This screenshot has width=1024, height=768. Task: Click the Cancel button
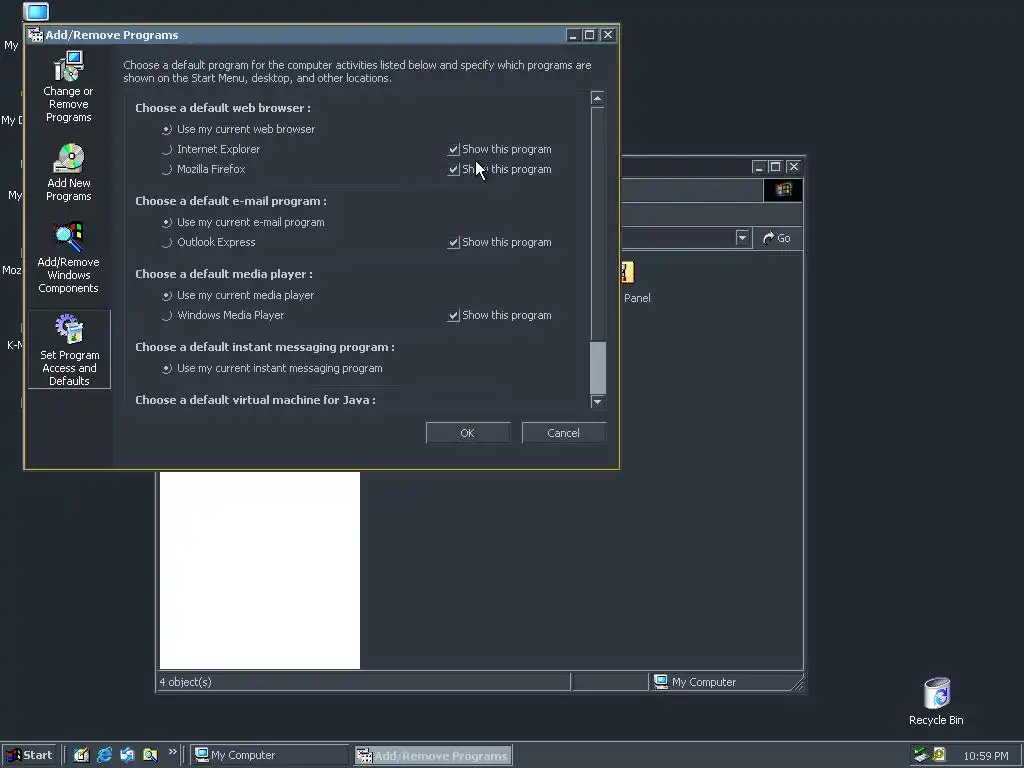(564, 433)
